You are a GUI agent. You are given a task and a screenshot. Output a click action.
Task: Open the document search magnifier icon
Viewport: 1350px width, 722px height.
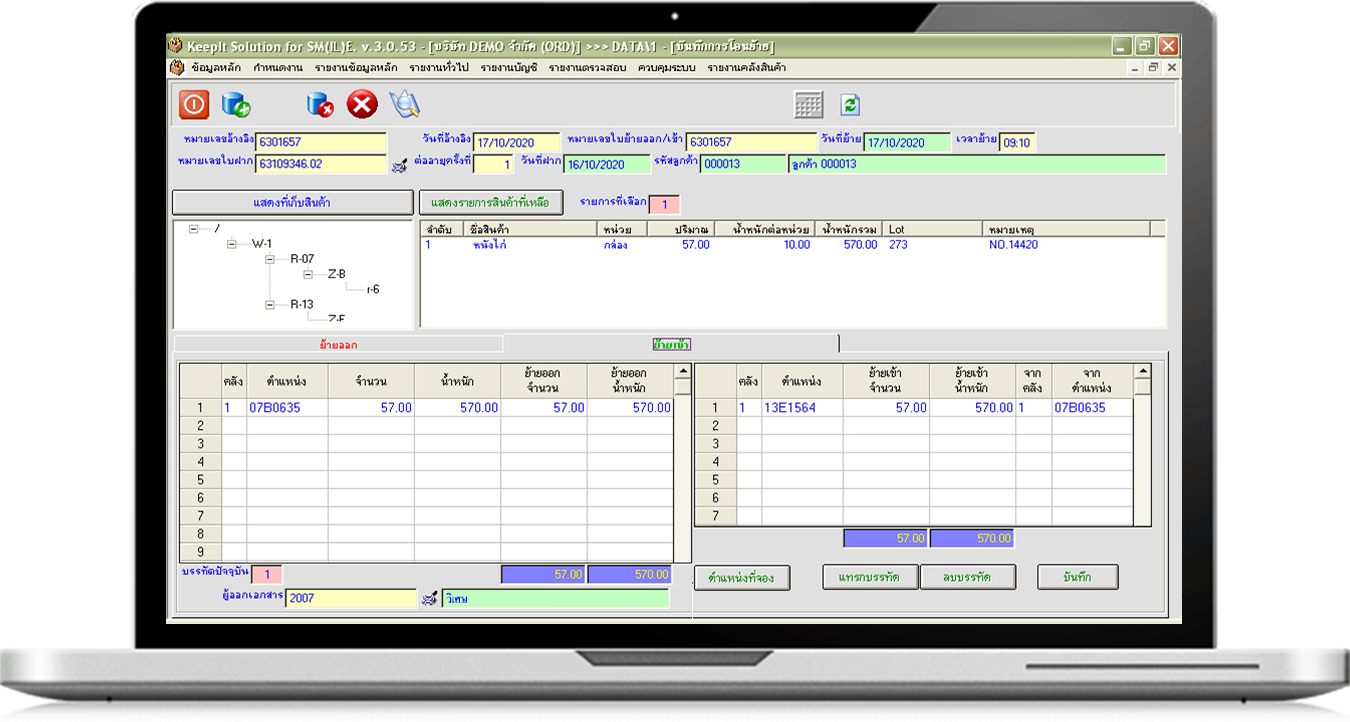click(x=404, y=104)
